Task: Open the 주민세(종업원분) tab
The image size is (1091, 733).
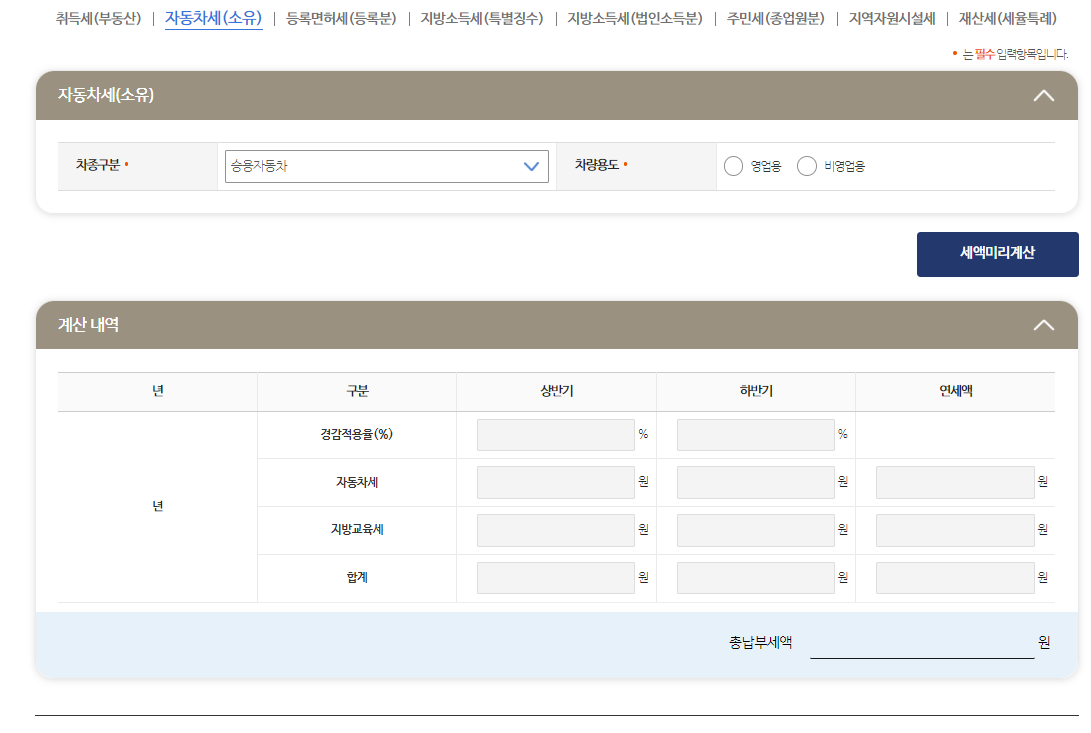Action: 775,19
